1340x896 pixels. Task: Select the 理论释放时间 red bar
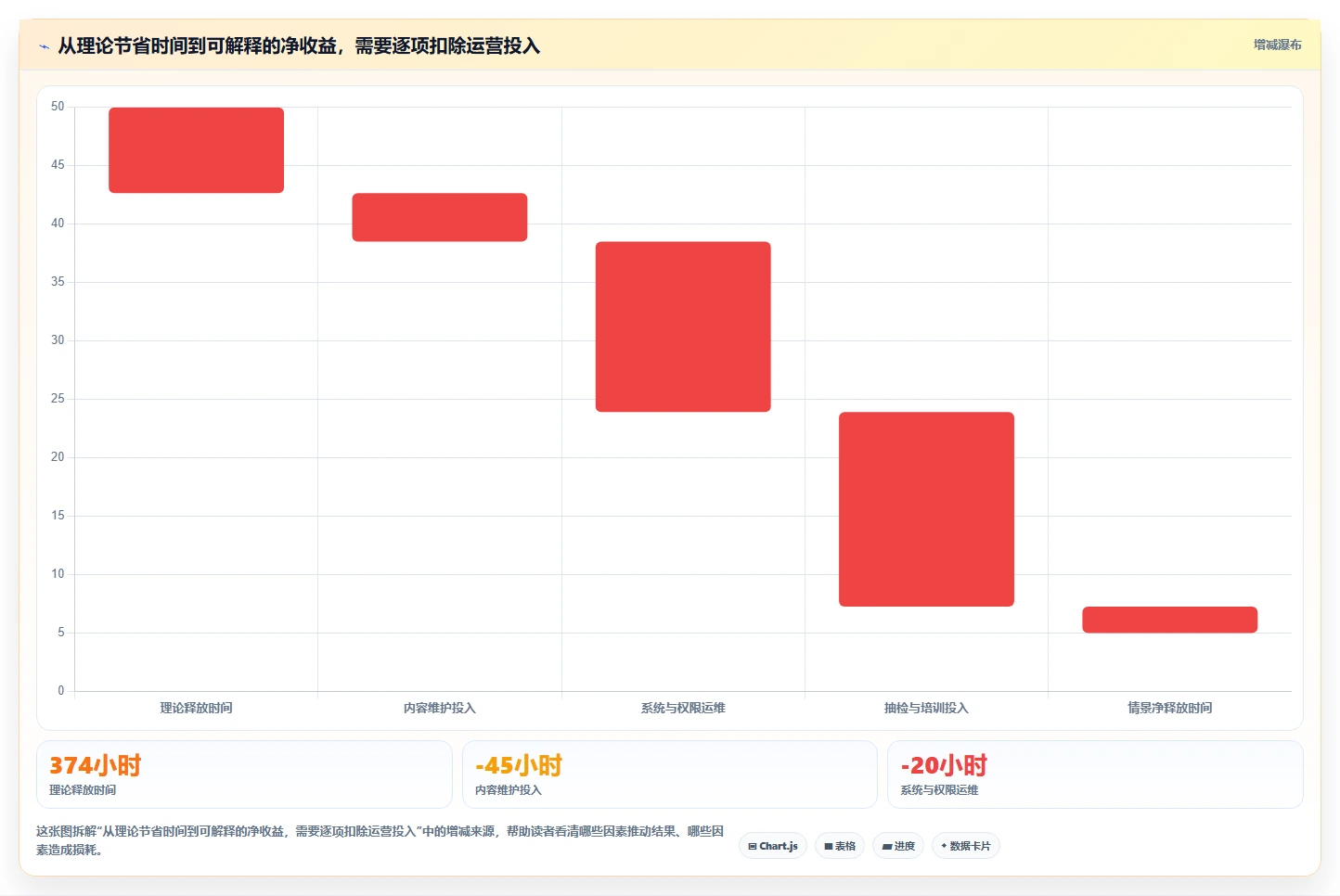tap(196, 150)
